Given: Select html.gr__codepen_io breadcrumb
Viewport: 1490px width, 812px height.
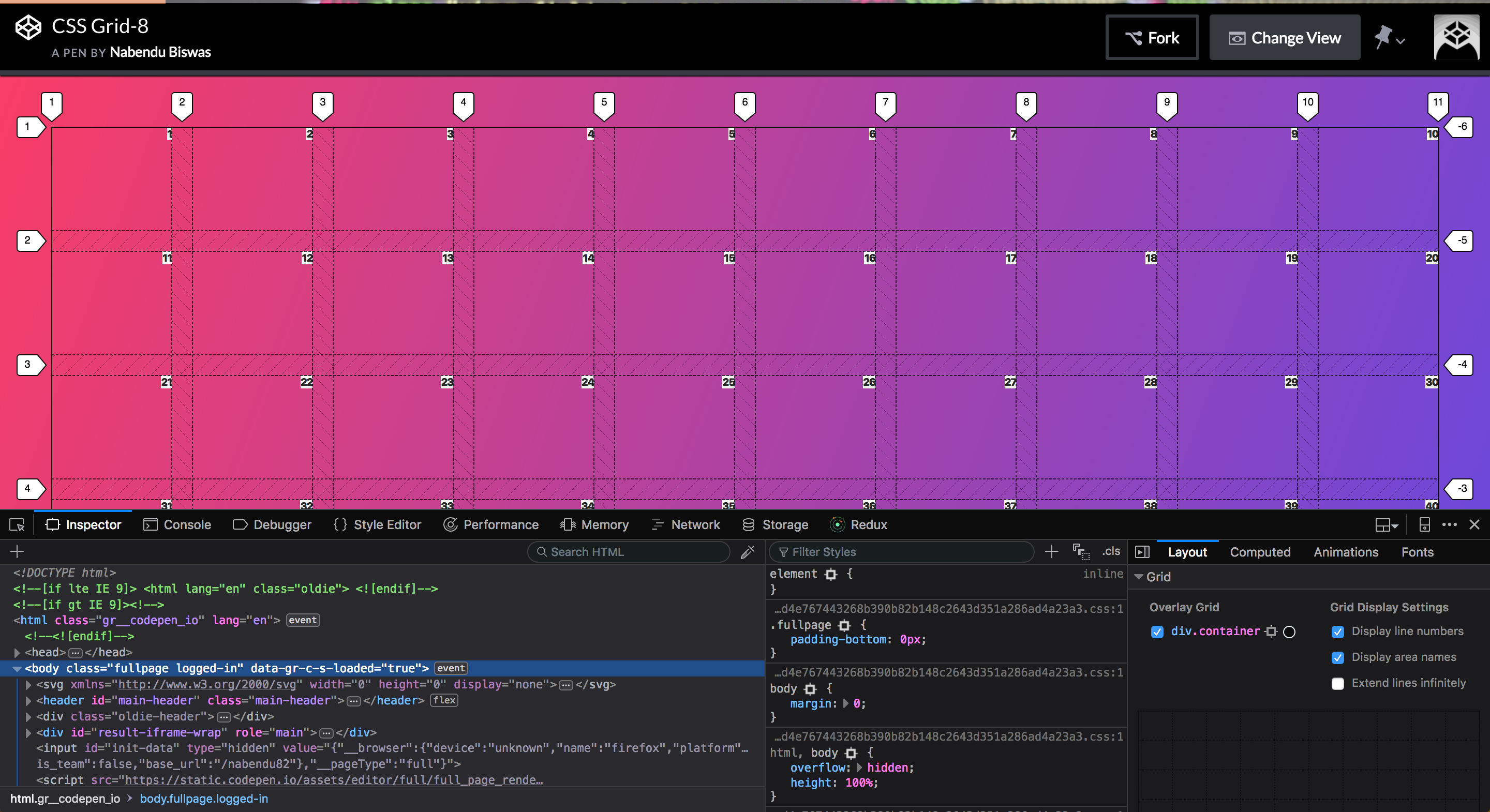Looking at the screenshot, I should [65, 799].
